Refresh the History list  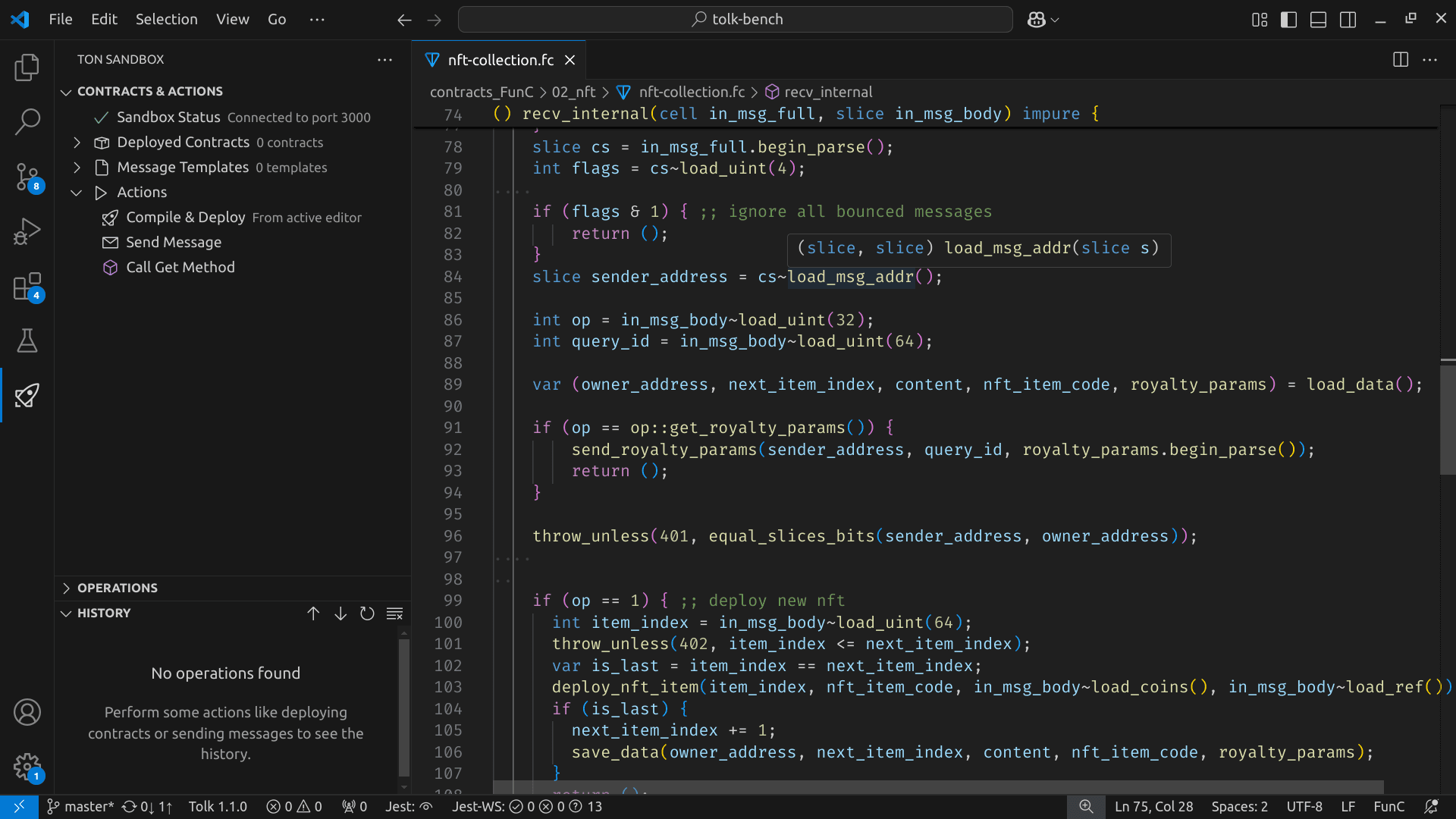[x=367, y=613]
